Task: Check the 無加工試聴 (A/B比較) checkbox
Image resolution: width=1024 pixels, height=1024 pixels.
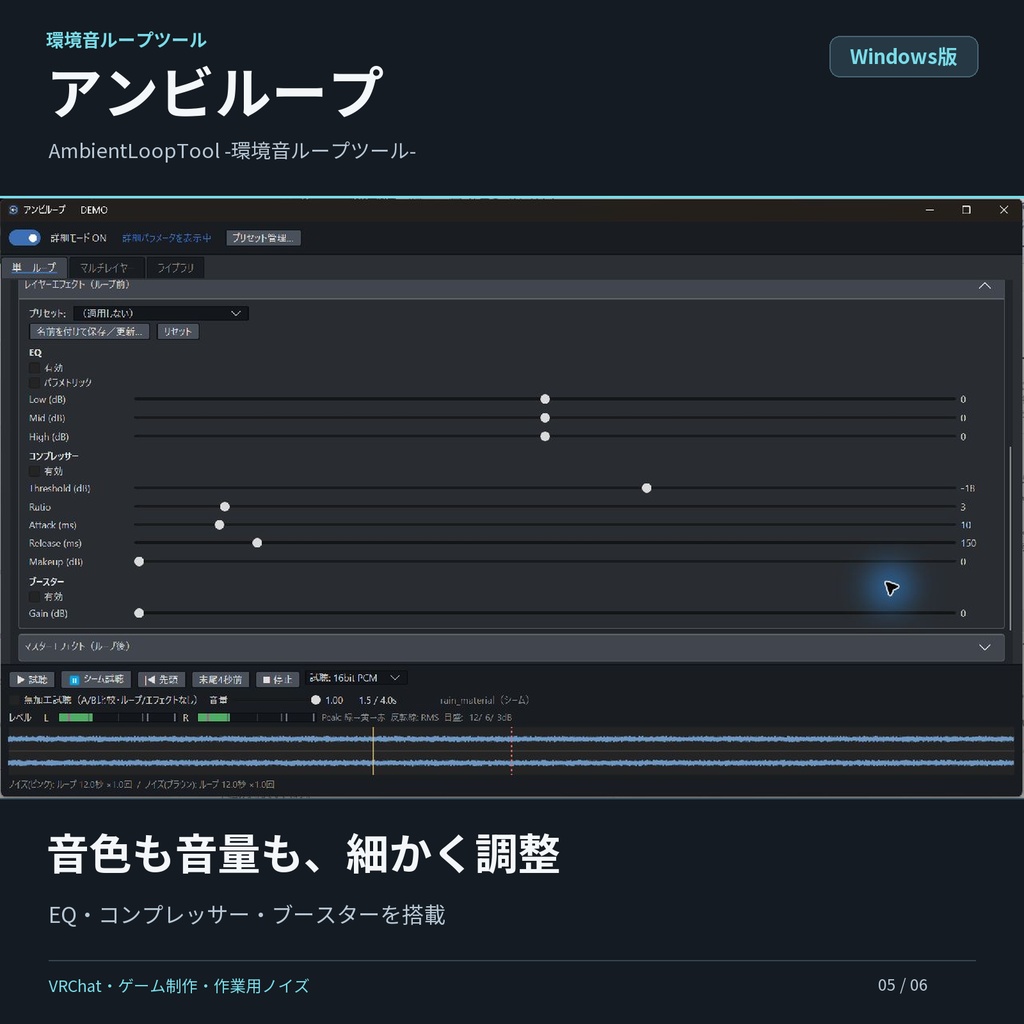Action: pos(14,700)
